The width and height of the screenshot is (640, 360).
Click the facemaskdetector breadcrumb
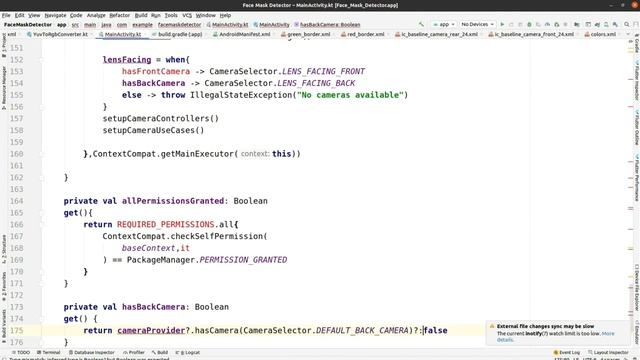179,24
